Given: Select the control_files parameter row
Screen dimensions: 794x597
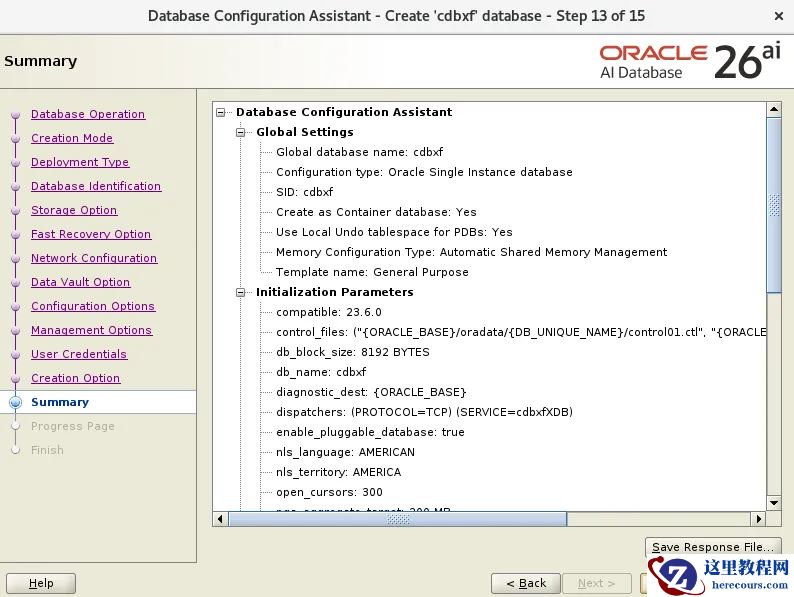Looking at the screenshot, I should [521, 332].
